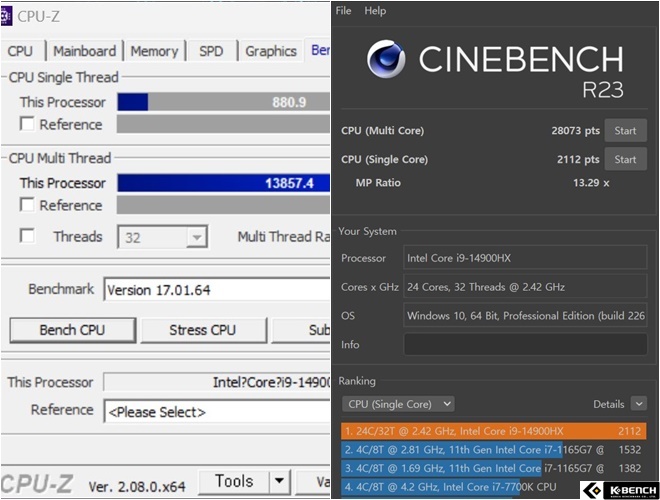Click the OS field showing Windows 10
The width and height of the screenshot is (660, 500).
[525, 315]
